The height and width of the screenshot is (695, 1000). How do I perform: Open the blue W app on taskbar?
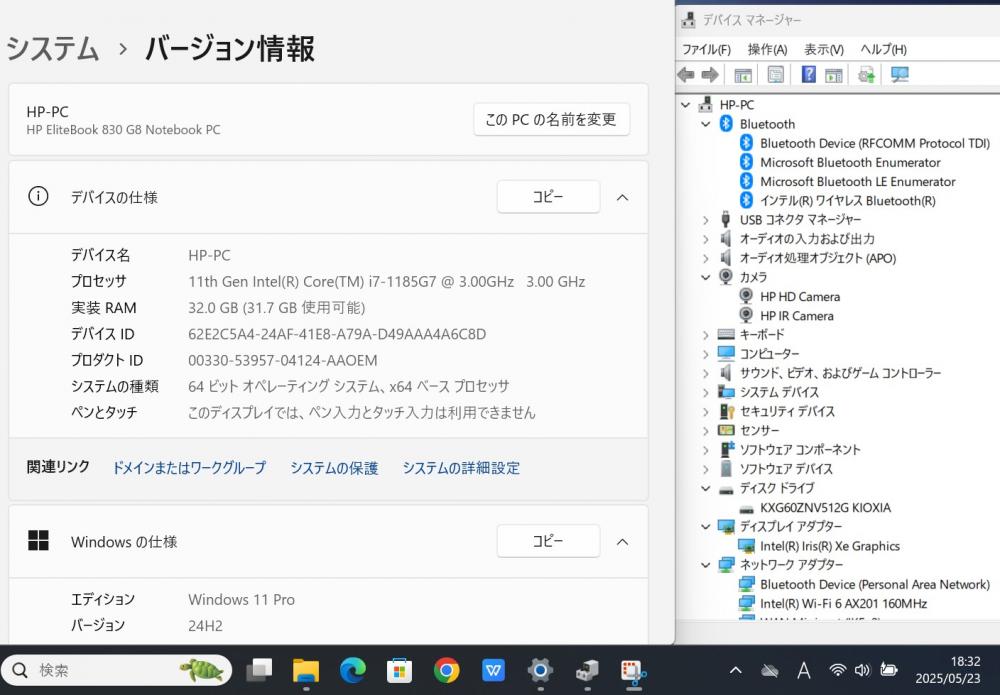pos(493,671)
